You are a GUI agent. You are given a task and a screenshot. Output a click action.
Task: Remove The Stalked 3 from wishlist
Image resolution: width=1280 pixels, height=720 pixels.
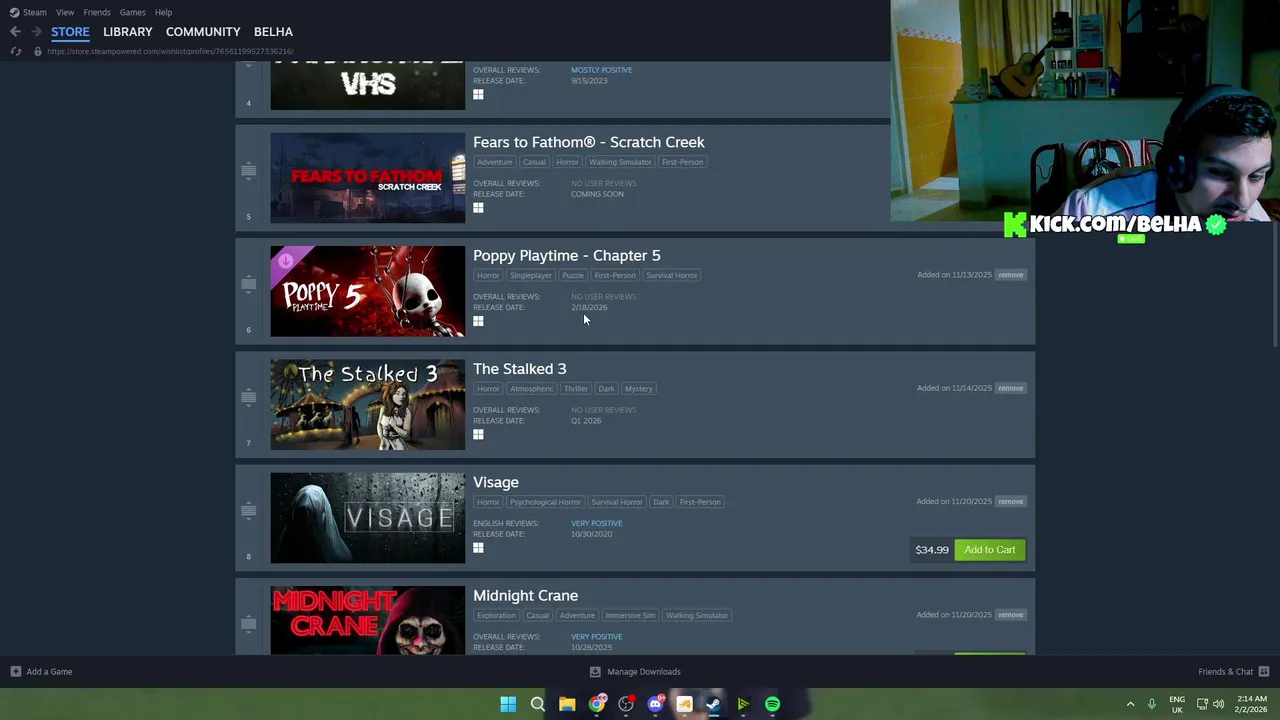(x=1010, y=388)
